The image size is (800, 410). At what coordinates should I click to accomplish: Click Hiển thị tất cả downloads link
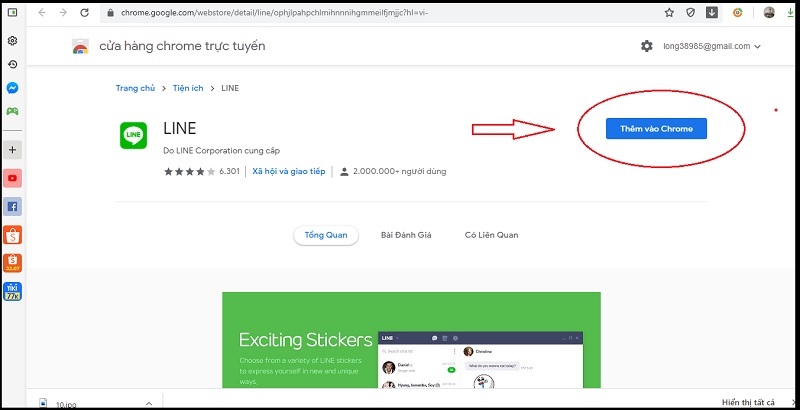pyautogui.click(x=748, y=402)
